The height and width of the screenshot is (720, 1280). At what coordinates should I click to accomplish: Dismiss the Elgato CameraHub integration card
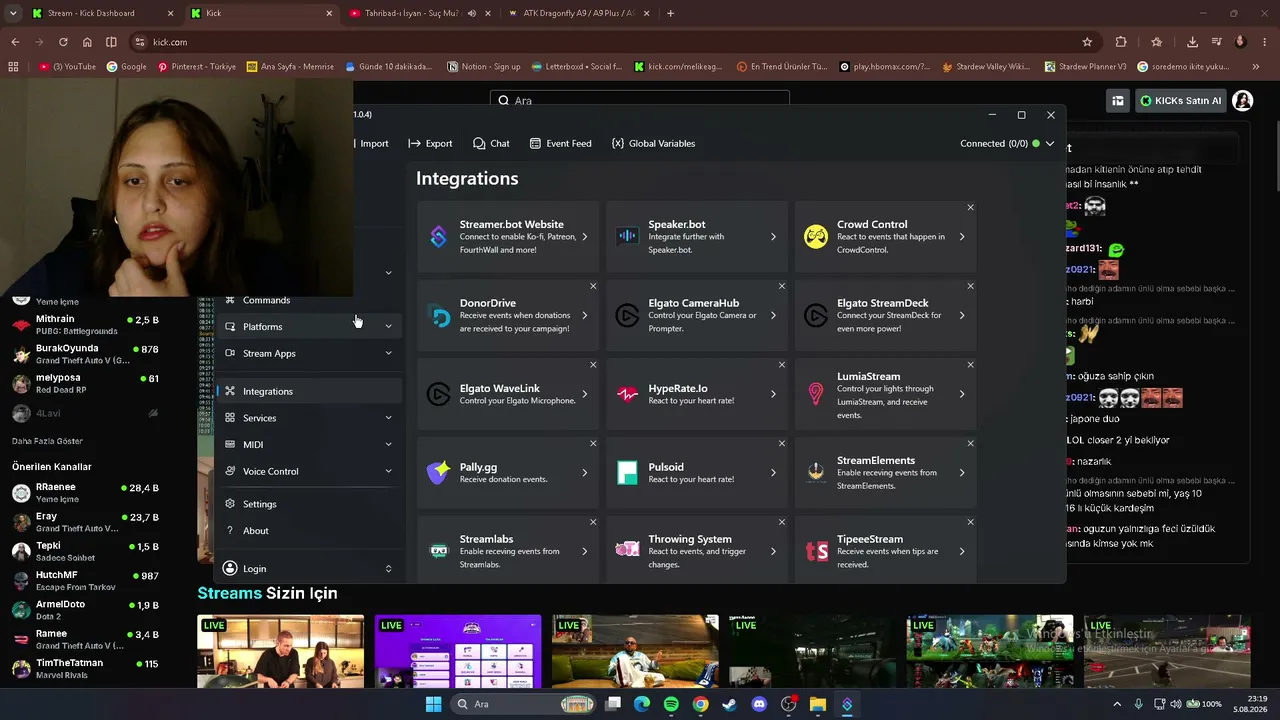click(x=782, y=286)
